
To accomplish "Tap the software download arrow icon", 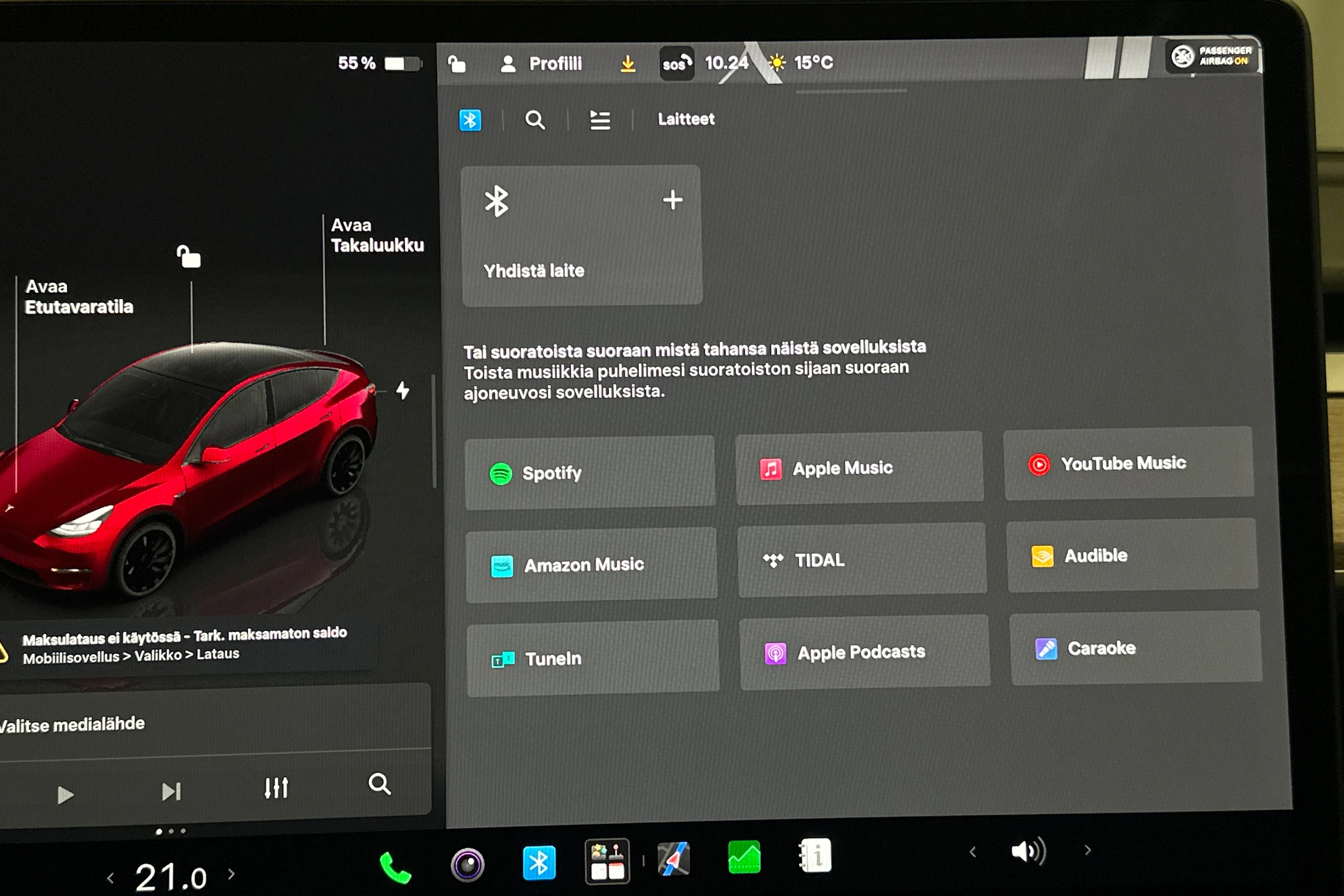I will pos(628,63).
